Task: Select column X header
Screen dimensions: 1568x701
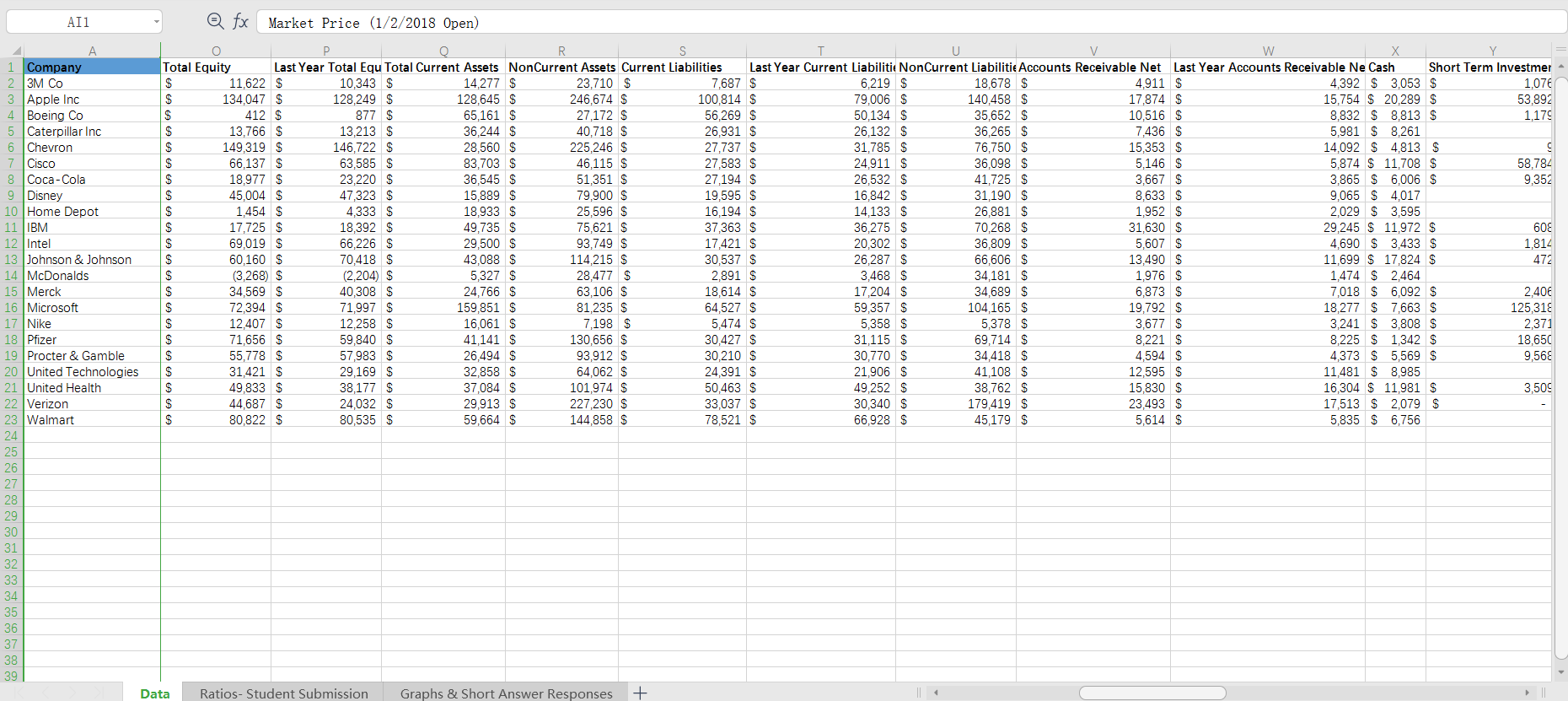Action: point(1395,51)
